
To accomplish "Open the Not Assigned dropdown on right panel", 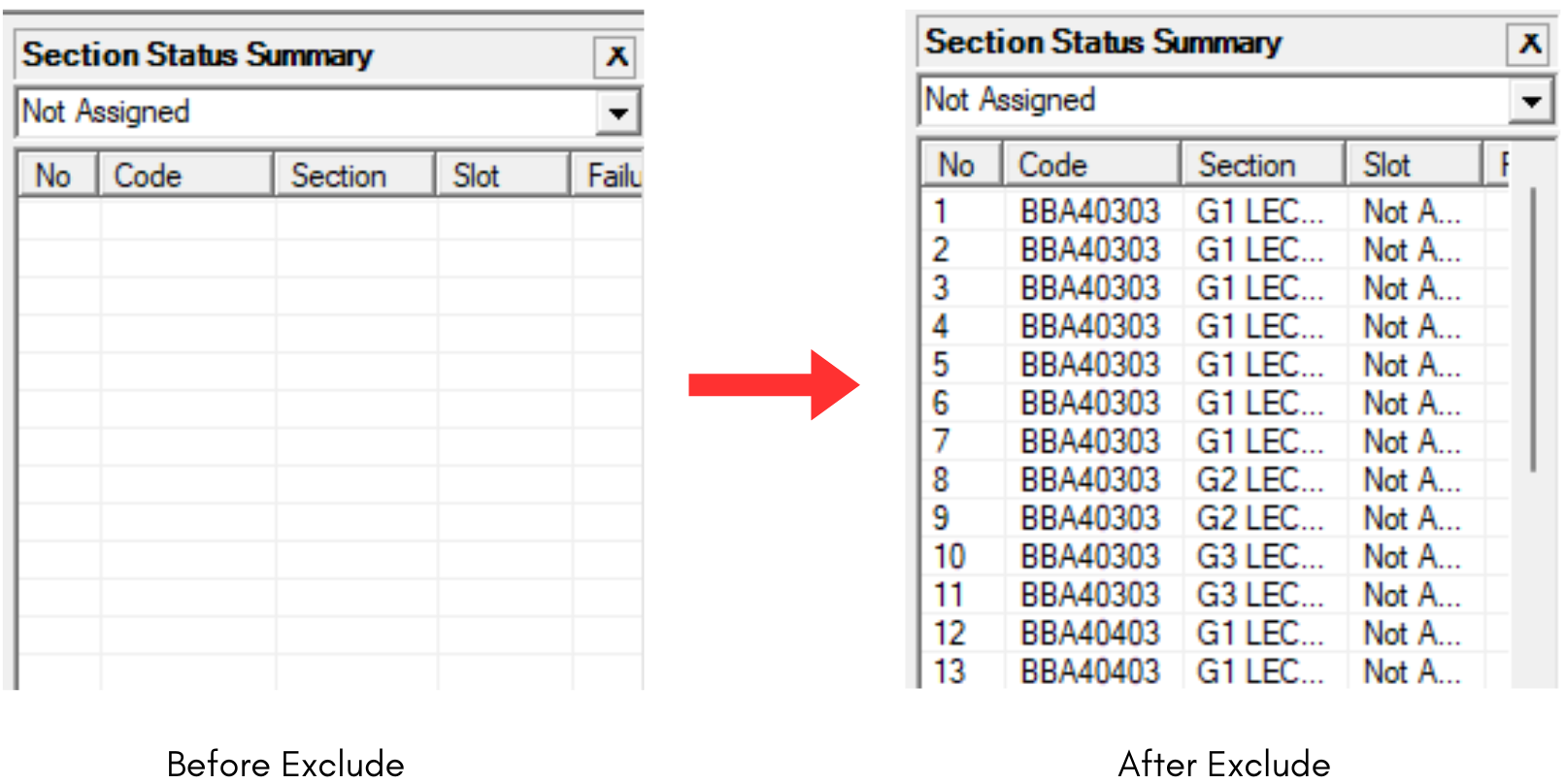I will 1531,100.
